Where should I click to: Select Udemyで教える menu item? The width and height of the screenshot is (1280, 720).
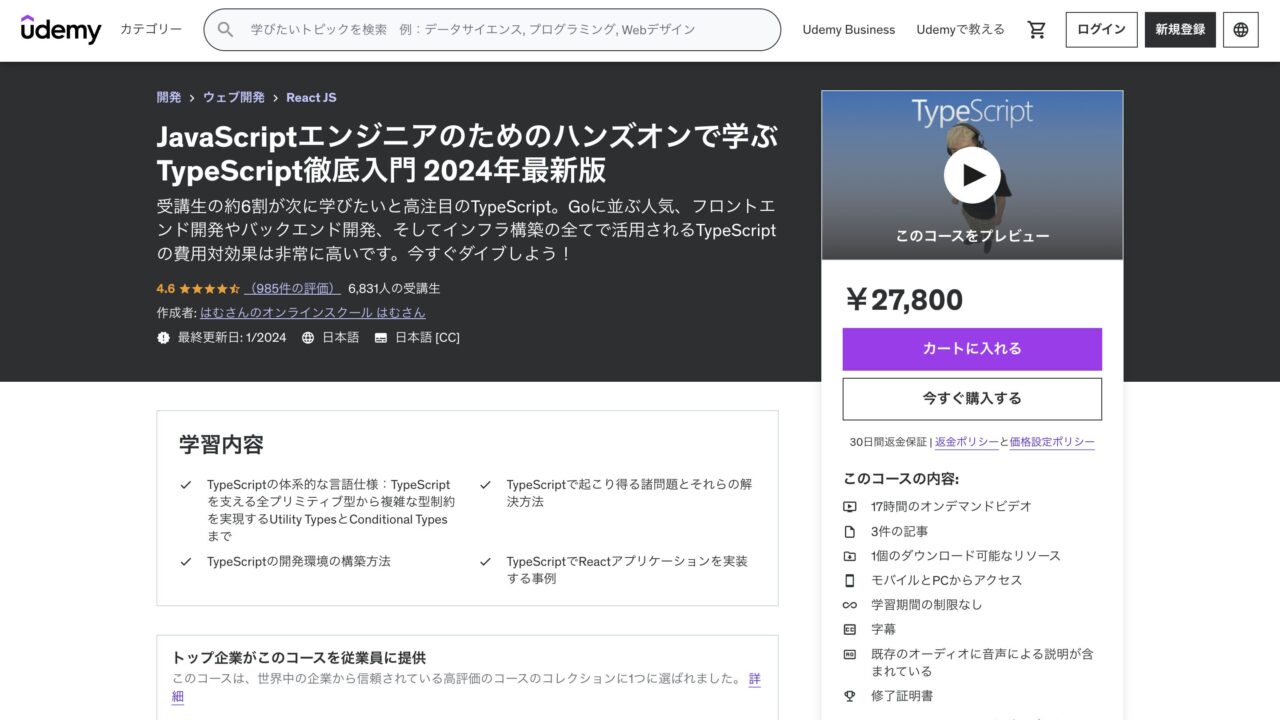960,30
